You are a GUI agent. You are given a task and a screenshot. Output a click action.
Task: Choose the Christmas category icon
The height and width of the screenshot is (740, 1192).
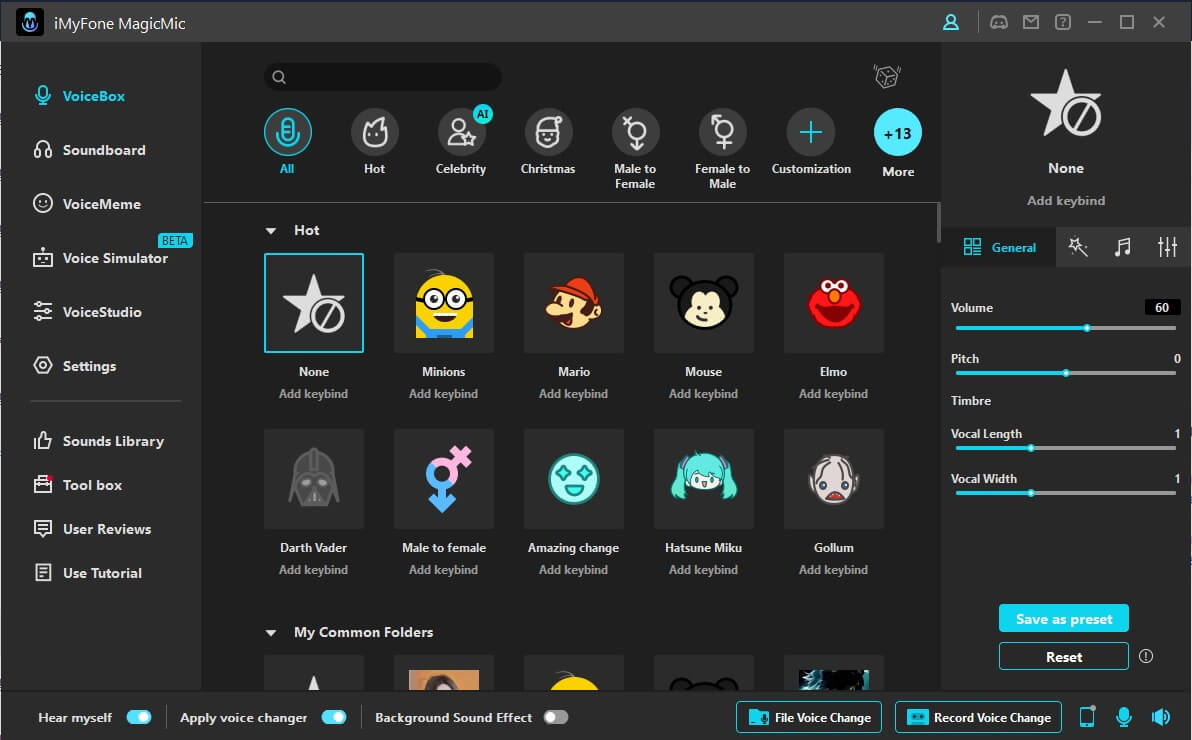[x=548, y=132]
